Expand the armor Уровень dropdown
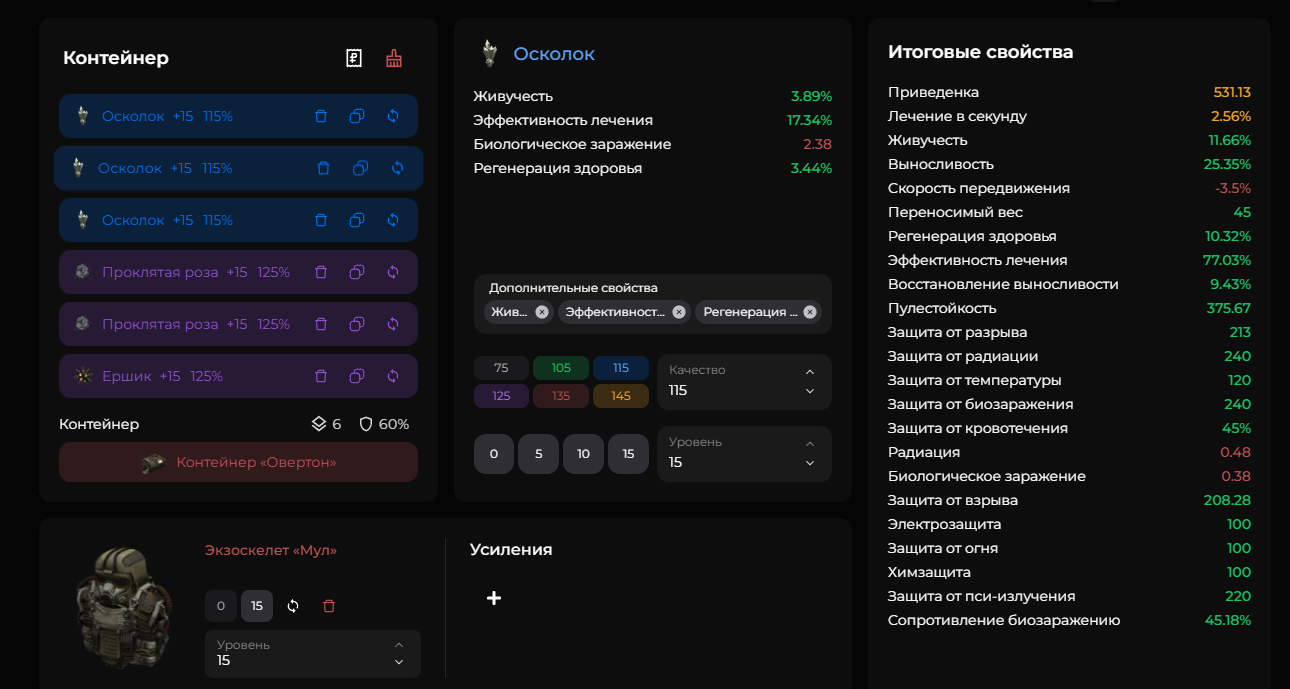The width and height of the screenshot is (1290, 689). click(x=313, y=654)
